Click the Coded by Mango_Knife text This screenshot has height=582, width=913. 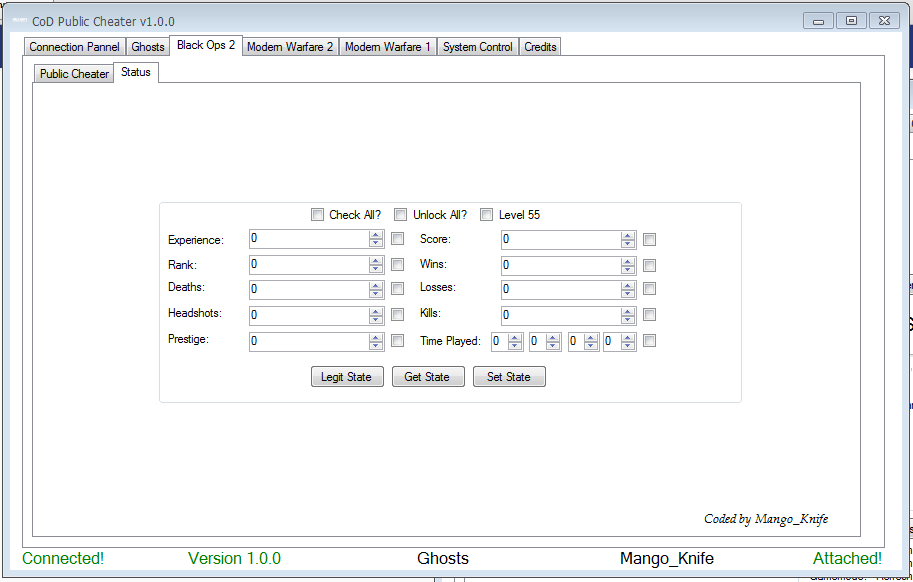point(766,519)
